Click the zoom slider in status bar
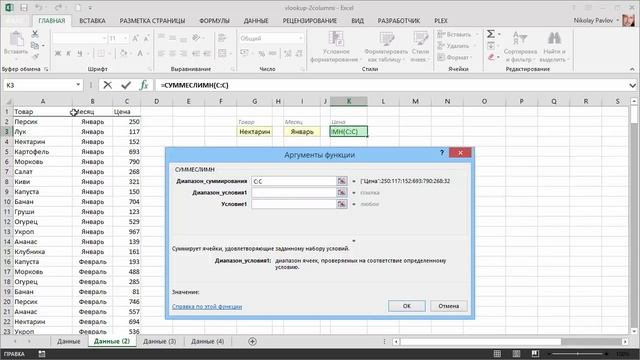The width and height of the screenshot is (640, 360). pos(578,353)
